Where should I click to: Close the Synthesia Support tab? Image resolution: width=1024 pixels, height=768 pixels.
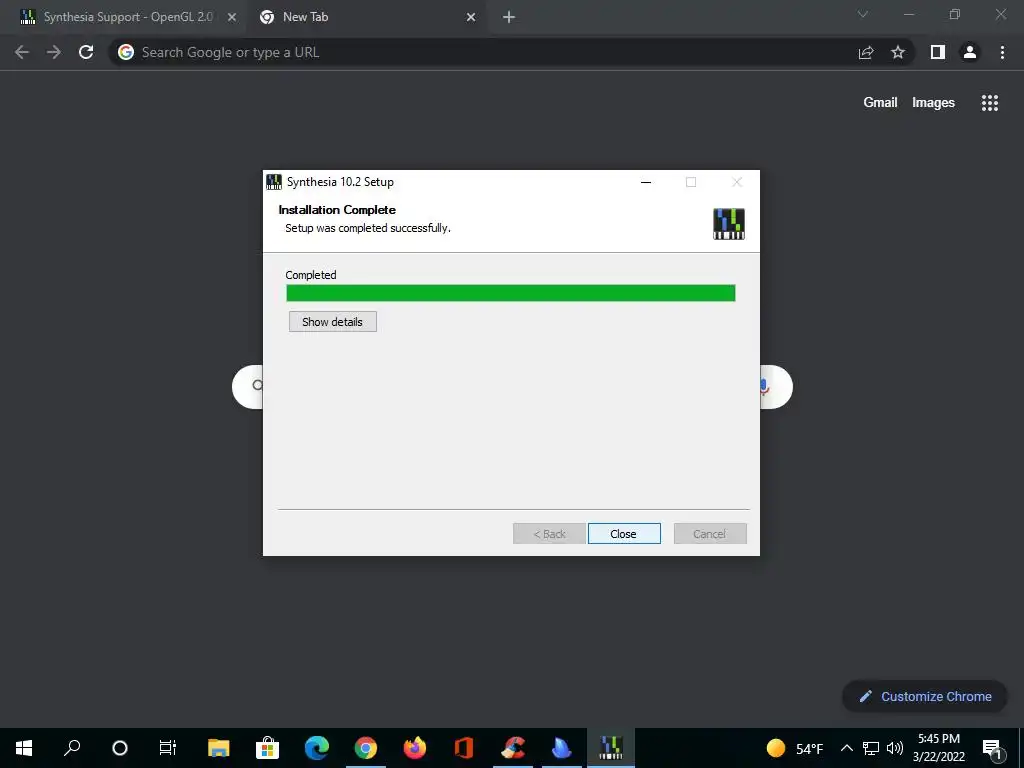231,18
